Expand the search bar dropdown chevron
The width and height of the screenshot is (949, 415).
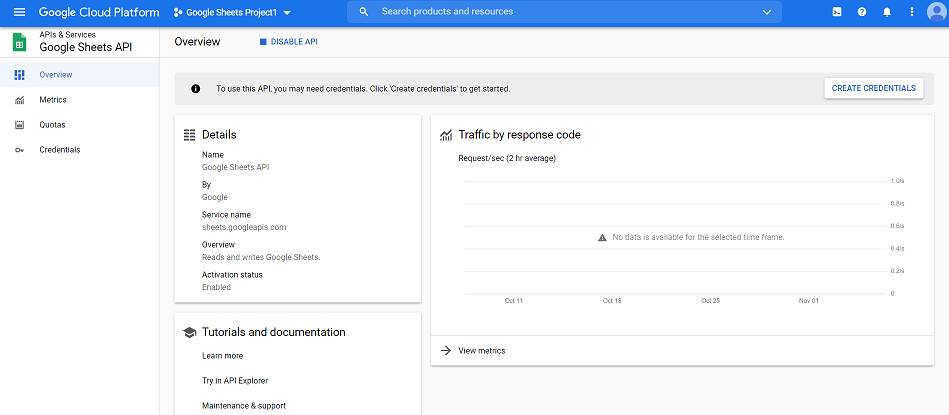click(767, 12)
